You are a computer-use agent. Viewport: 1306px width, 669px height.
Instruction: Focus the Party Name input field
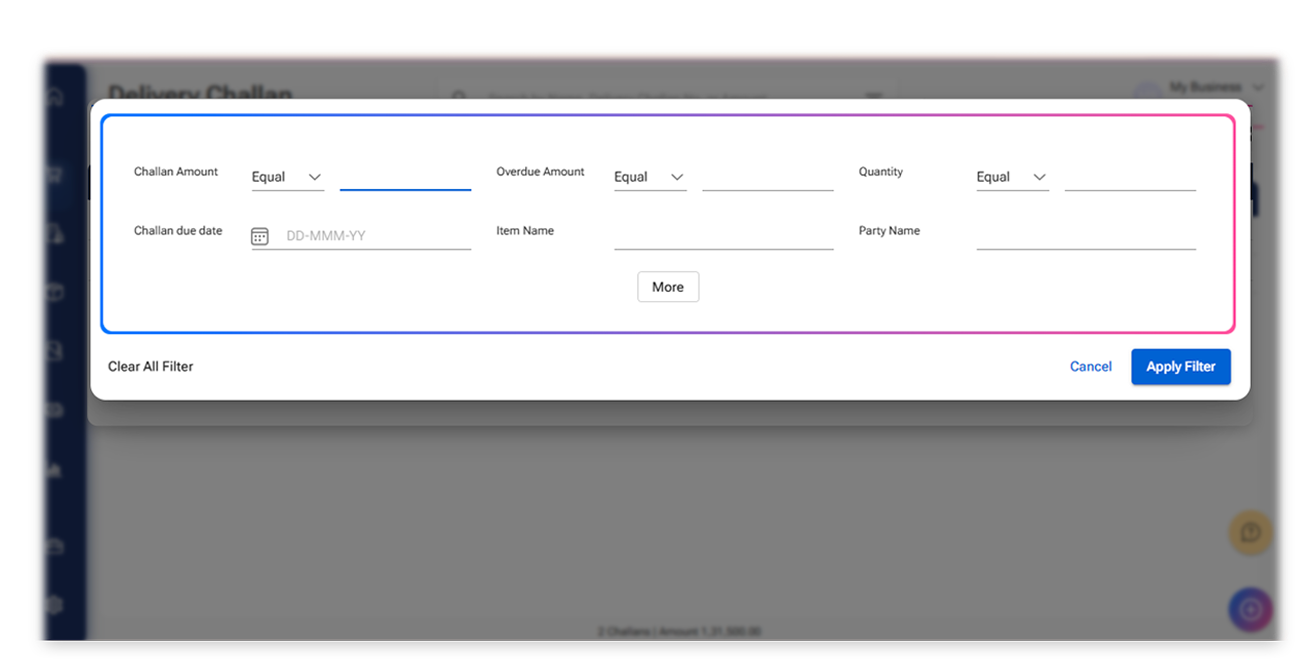coord(1086,237)
